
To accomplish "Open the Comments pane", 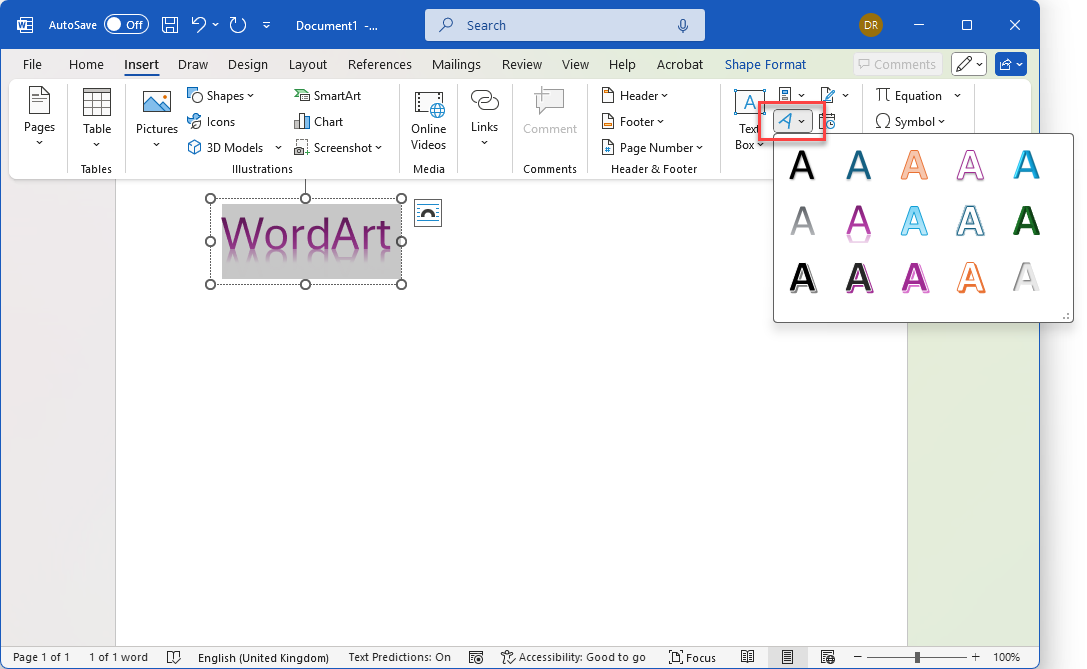I will tap(897, 64).
